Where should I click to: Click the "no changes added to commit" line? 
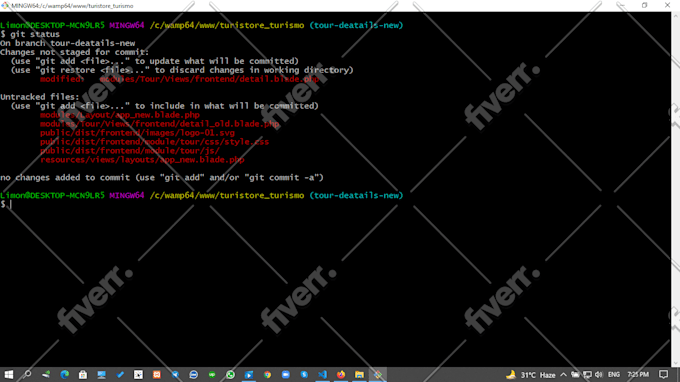coord(162,178)
